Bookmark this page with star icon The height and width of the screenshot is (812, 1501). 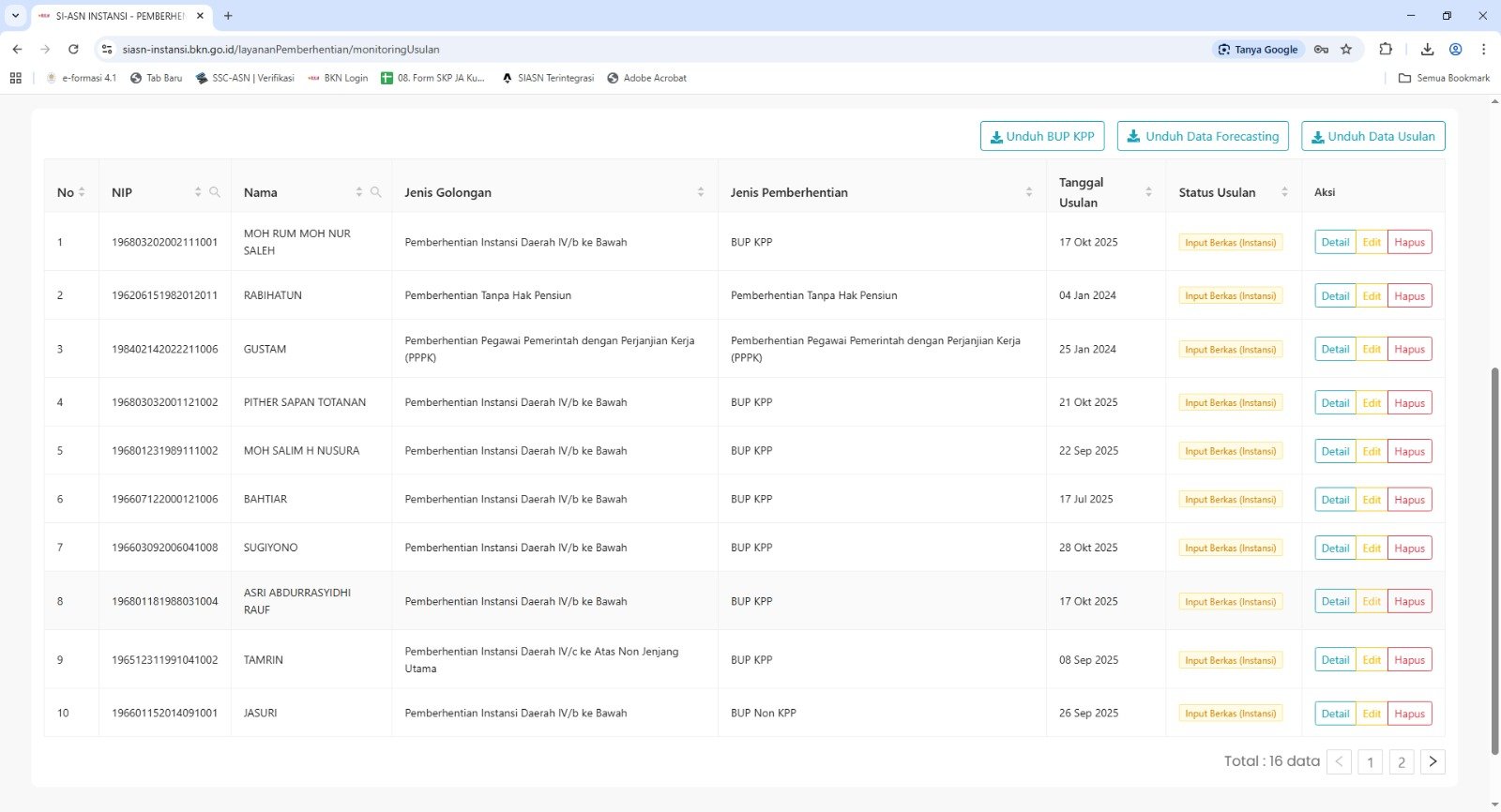point(1346,50)
